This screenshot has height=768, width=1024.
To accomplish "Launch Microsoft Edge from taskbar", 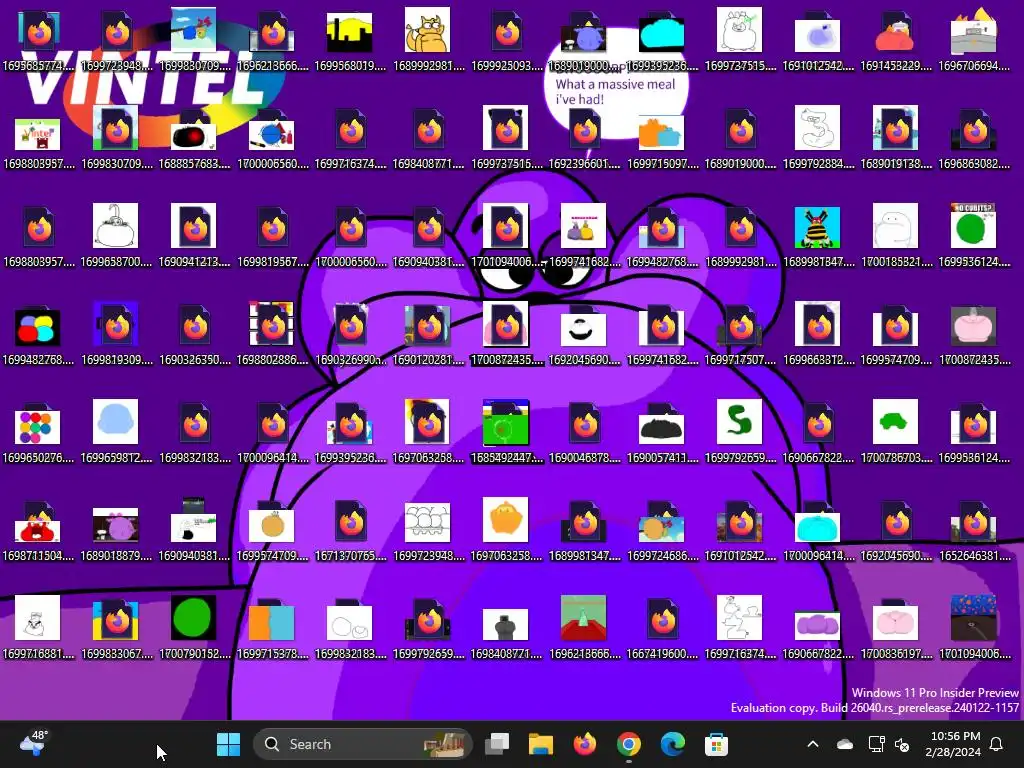I will (x=672, y=744).
